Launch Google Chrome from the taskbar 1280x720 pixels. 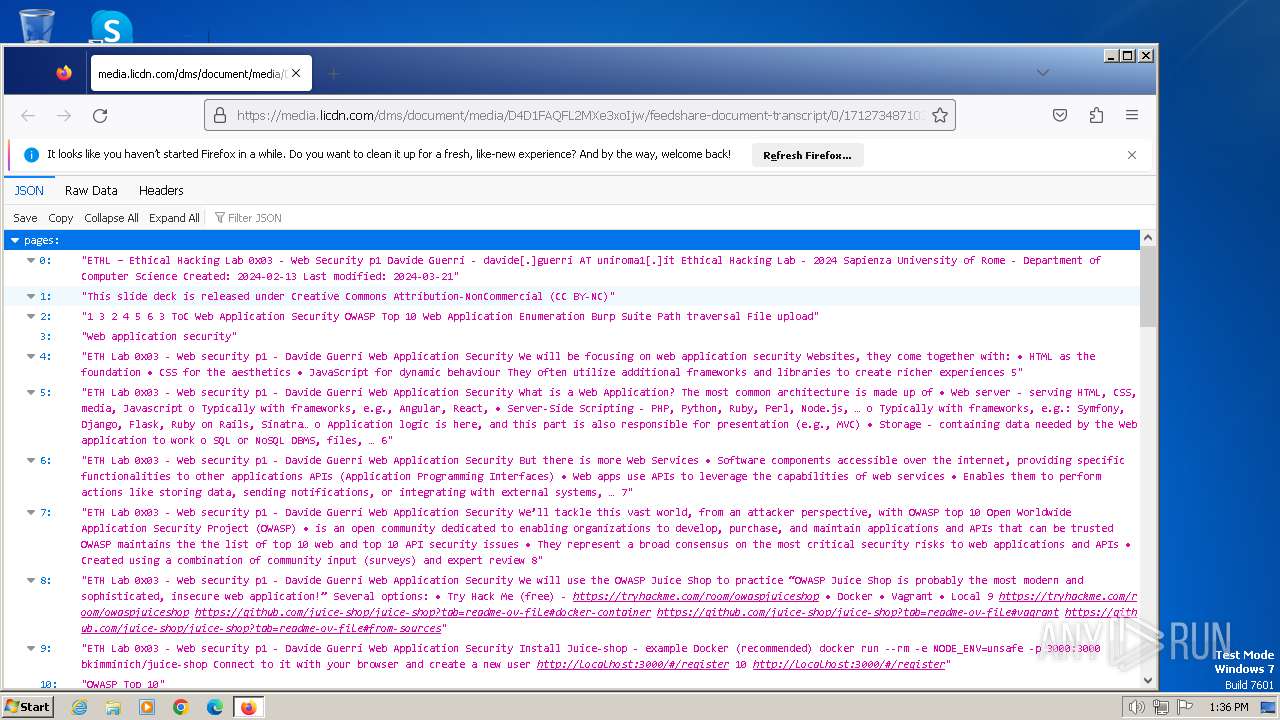pyautogui.click(x=181, y=707)
